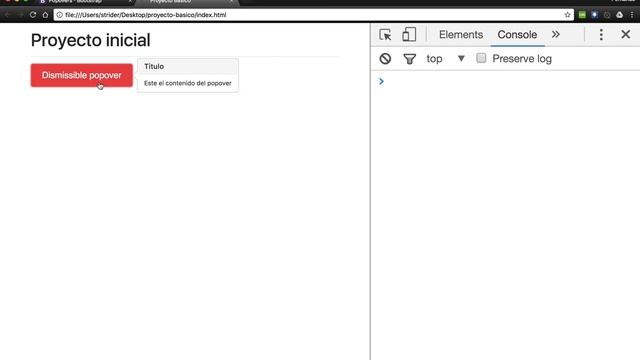
Task: Close the Proyecto basico browser tab
Action: point(231,2)
